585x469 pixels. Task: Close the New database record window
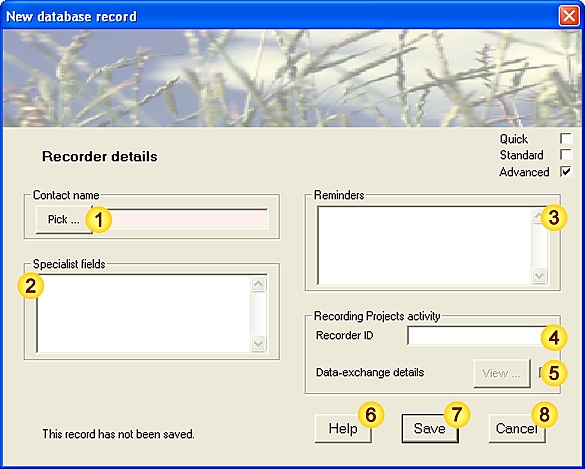[569, 16]
